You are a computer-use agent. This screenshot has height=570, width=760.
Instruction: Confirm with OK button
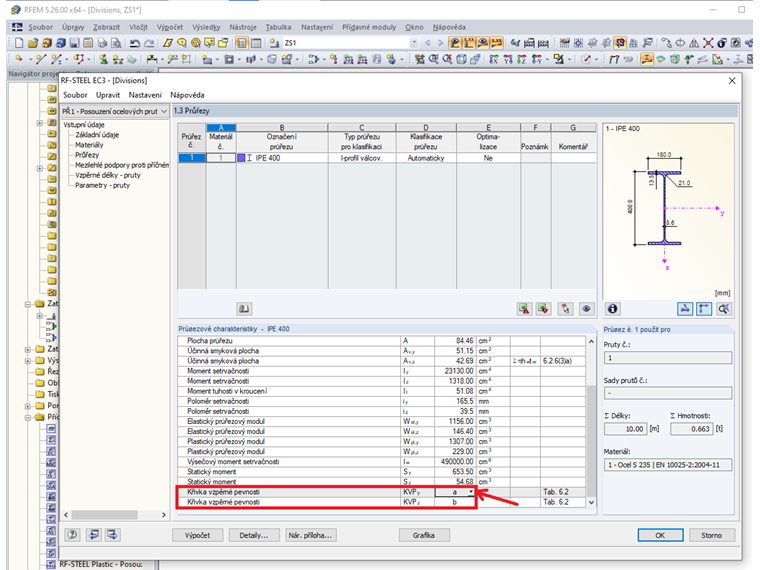660,535
